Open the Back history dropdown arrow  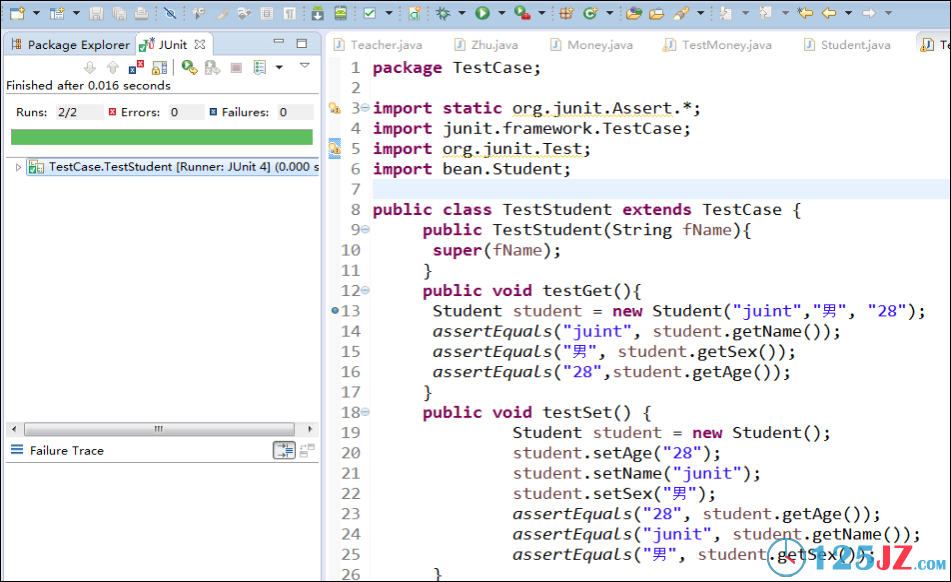(x=849, y=13)
